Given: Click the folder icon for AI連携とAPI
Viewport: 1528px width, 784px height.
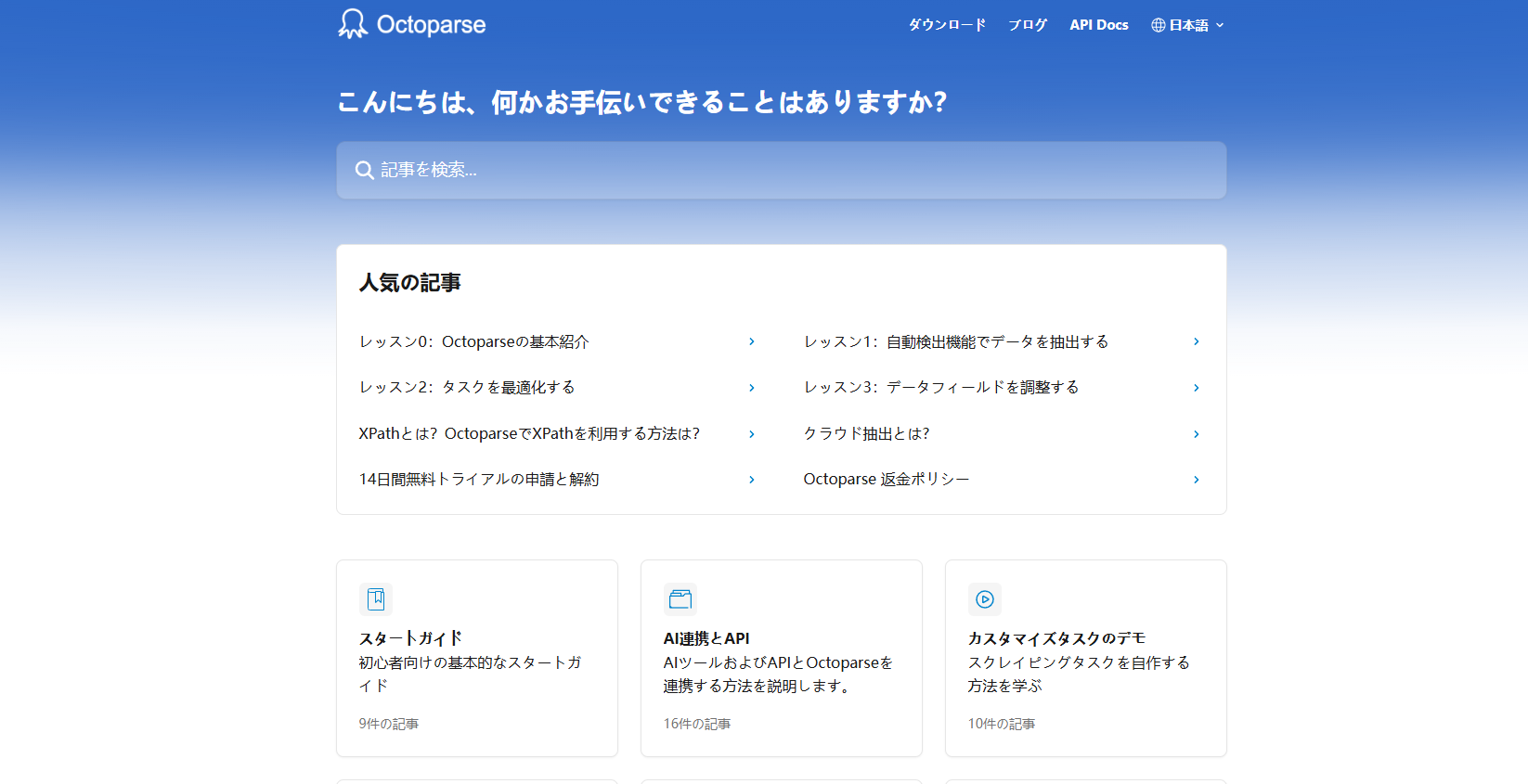Looking at the screenshot, I should pos(680,599).
